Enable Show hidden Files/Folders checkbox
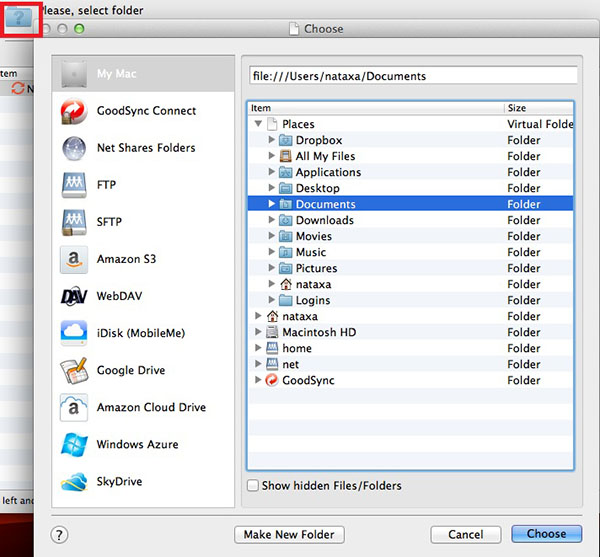This screenshot has height=557, width=600. point(253,486)
